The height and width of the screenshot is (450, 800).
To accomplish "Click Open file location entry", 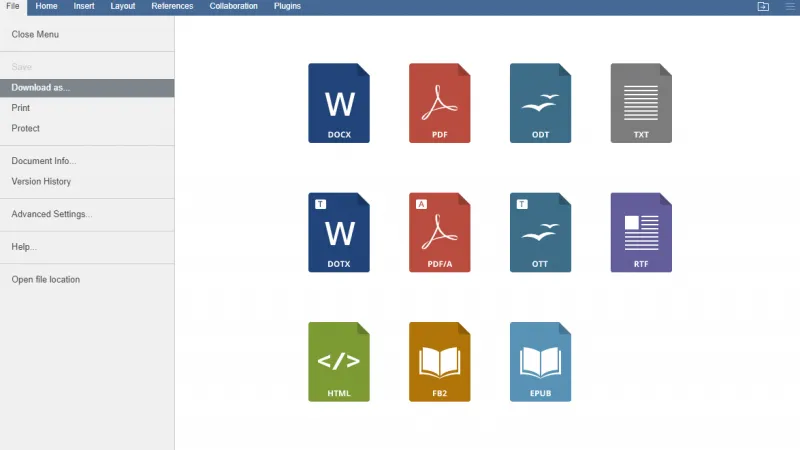I will 87,279.
